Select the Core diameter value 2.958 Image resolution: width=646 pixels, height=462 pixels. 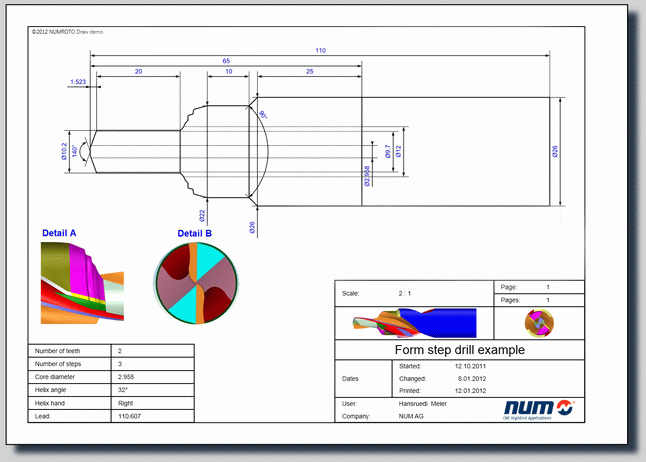(127, 377)
